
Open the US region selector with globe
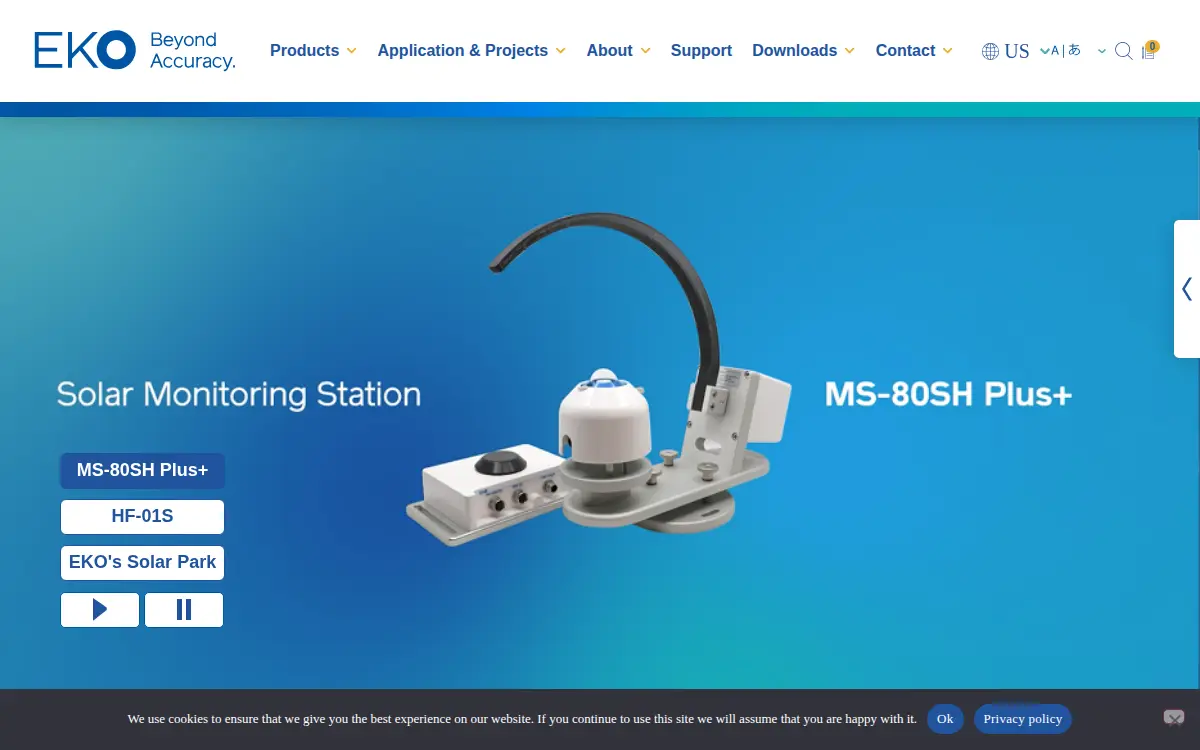pyautogui.click(x=1015, y=51)
